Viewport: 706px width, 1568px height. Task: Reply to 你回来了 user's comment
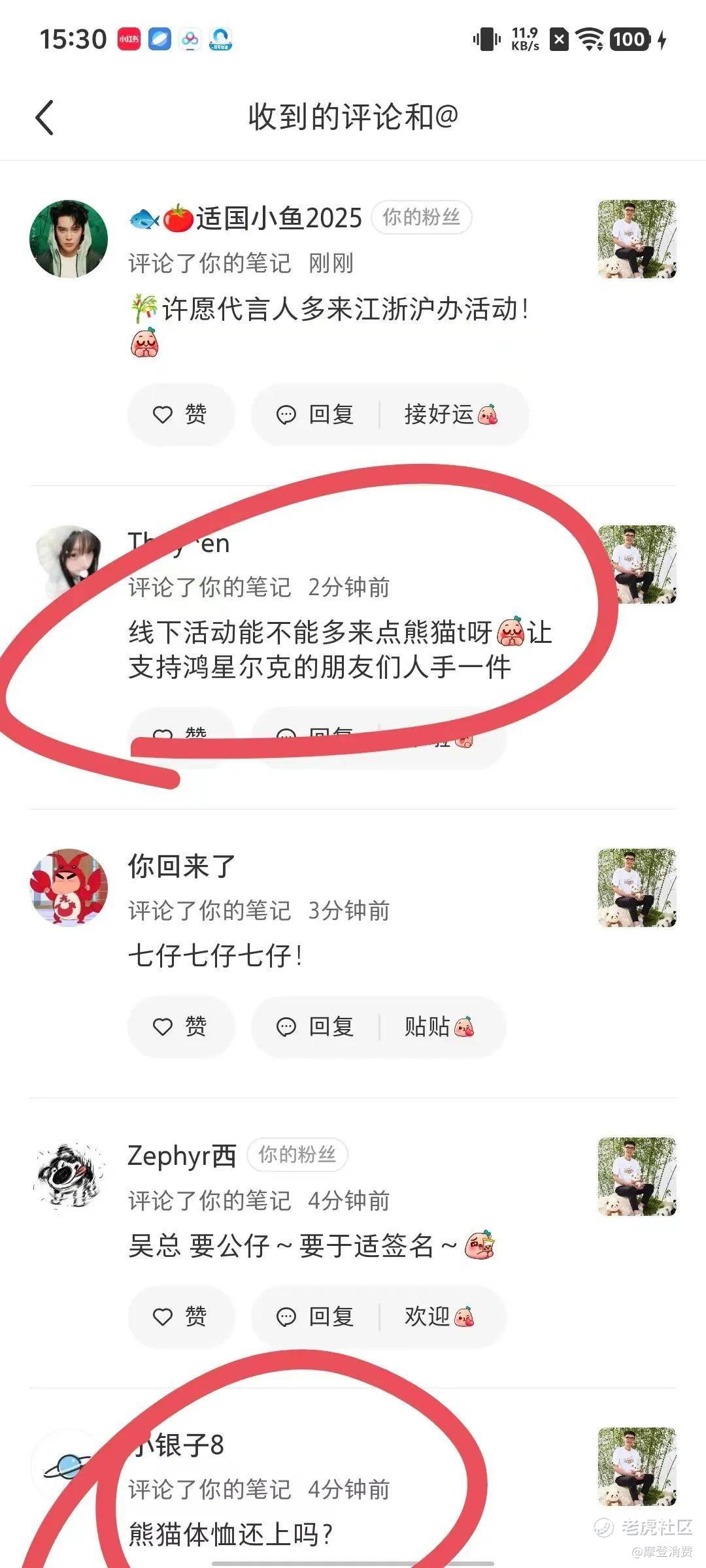click(x=315, y=1026)
